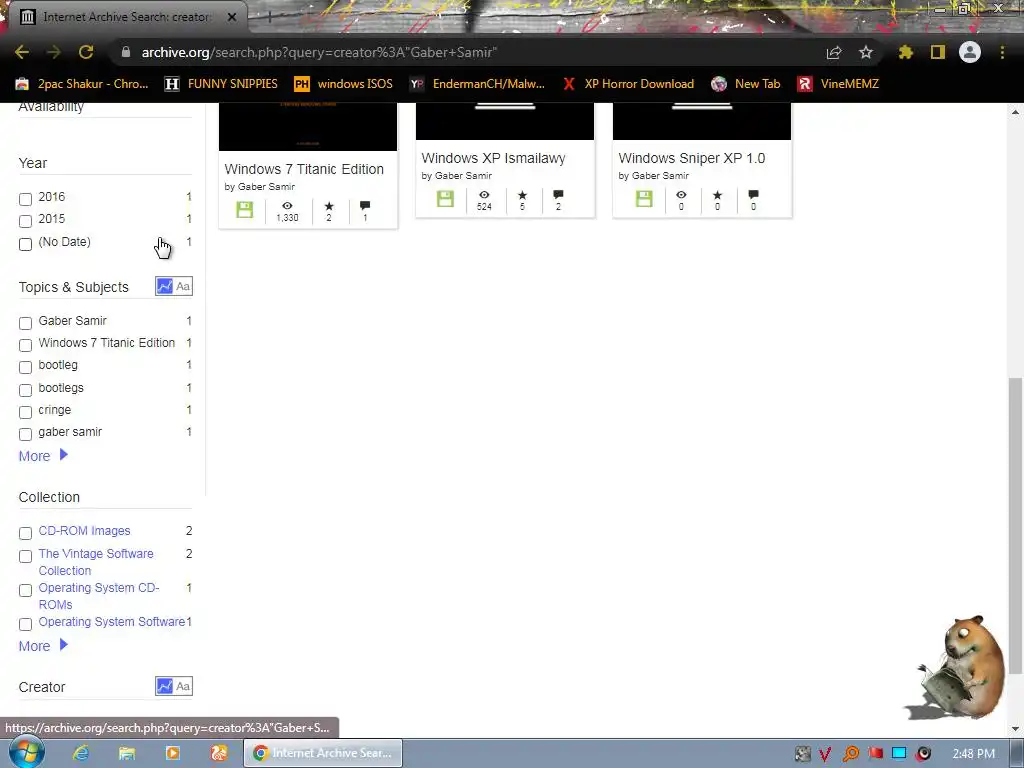1024x768 pixels.
Task: Click software floppy icon on Windows 7 Titanic Edition
Action: [244, 210]
